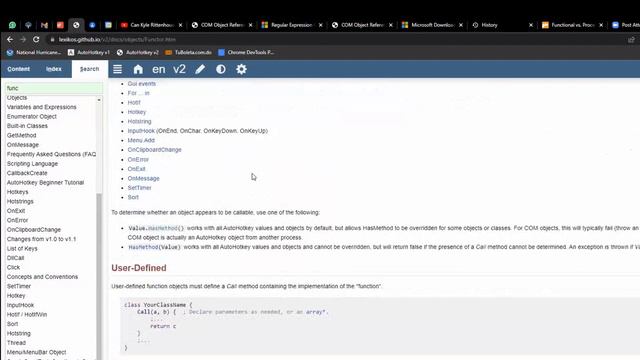Open 'Concepts and Conventions' search result

click(42, 277)
